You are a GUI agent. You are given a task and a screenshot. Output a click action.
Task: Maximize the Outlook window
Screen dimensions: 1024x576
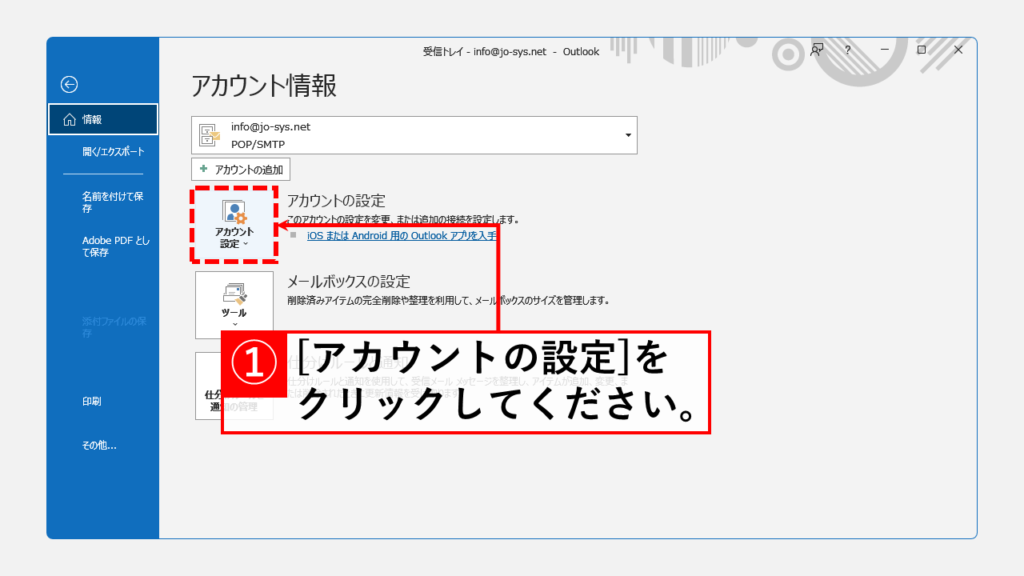[x=921, y=50]
